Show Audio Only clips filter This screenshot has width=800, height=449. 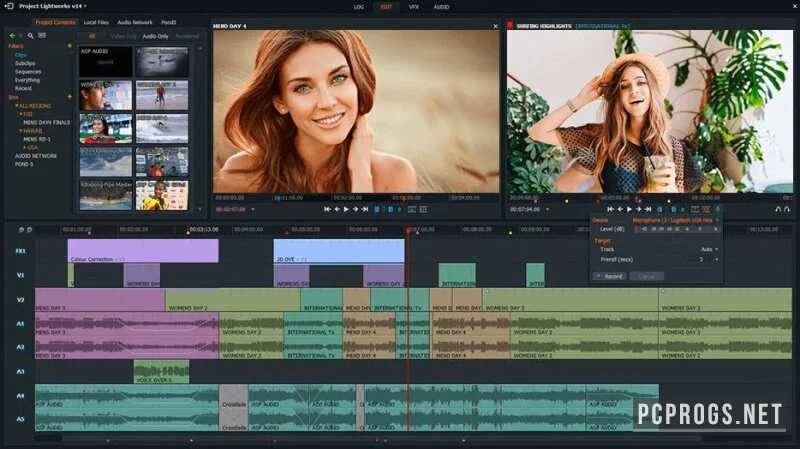coord(155,36)
